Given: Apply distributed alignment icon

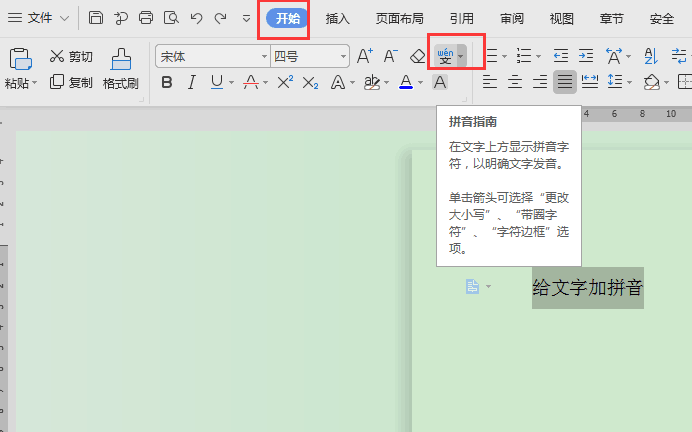Looking at the screenshot, I should click(590, 82).
